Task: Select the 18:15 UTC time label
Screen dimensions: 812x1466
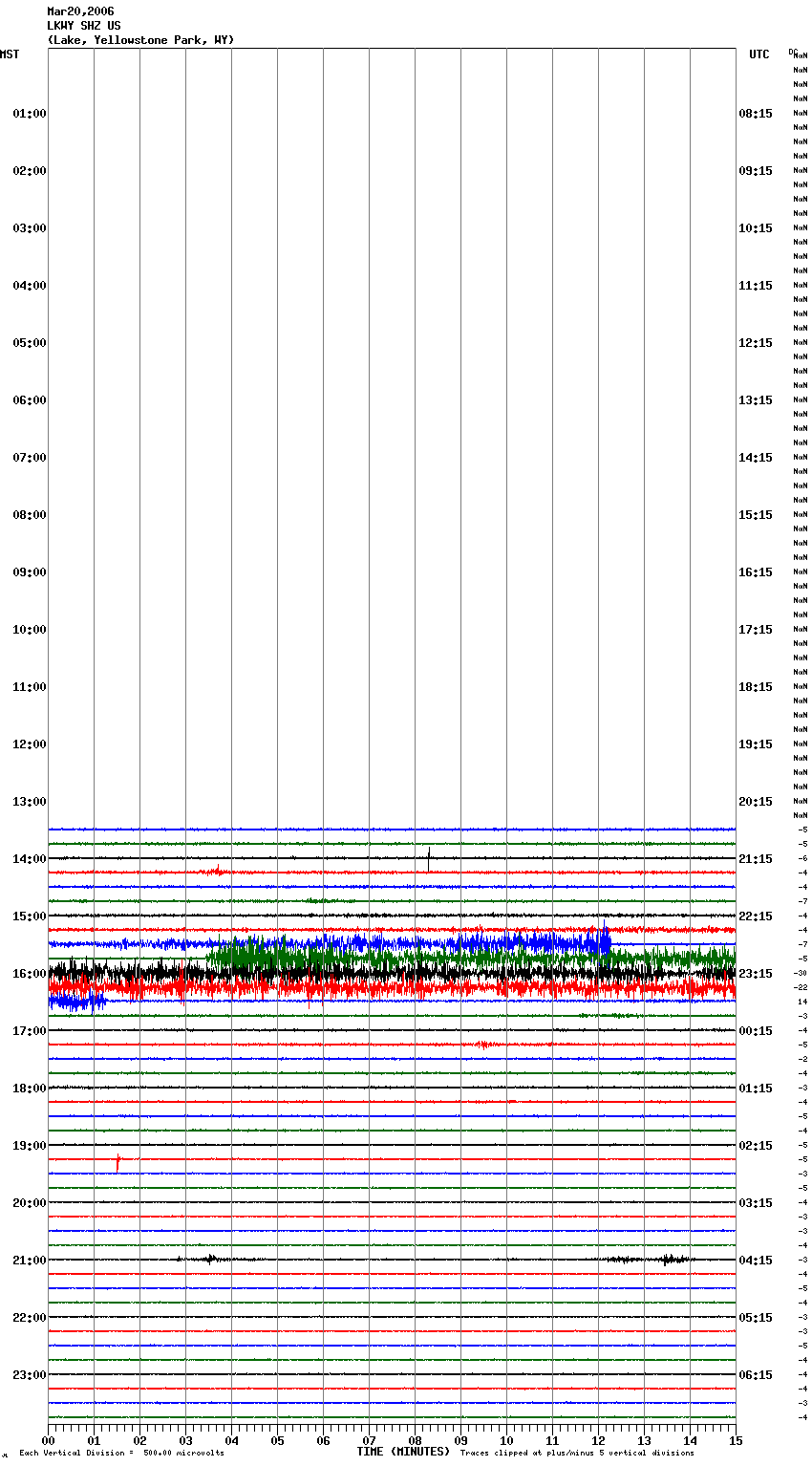Action: click(756, 687)
